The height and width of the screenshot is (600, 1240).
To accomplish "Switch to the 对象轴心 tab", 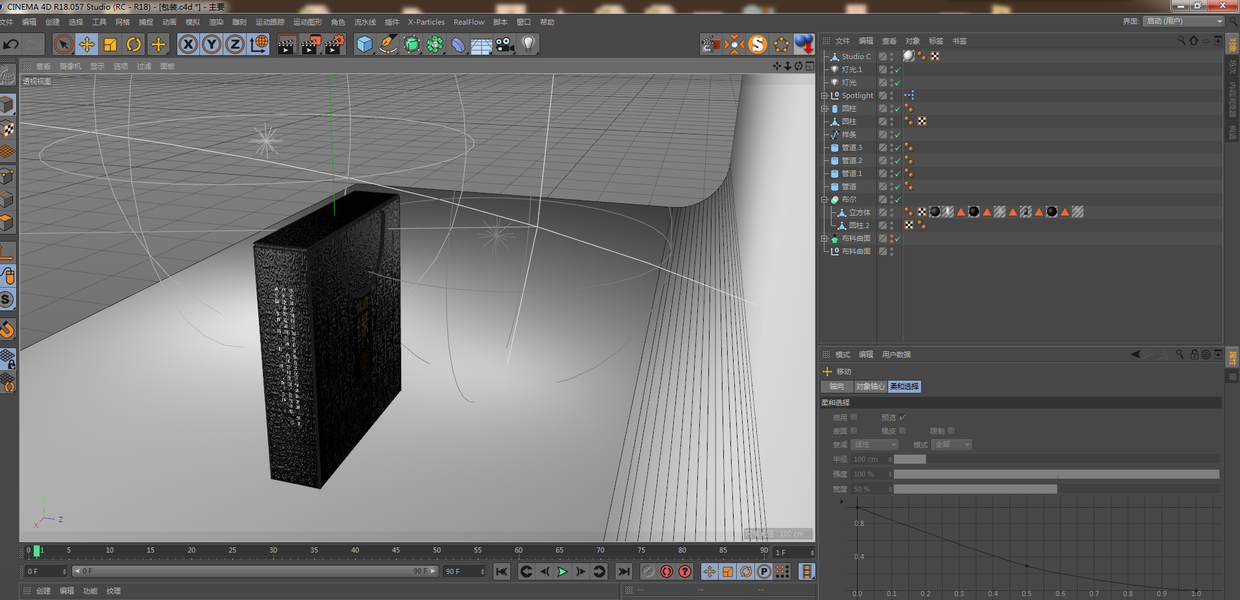I will 870,386.
